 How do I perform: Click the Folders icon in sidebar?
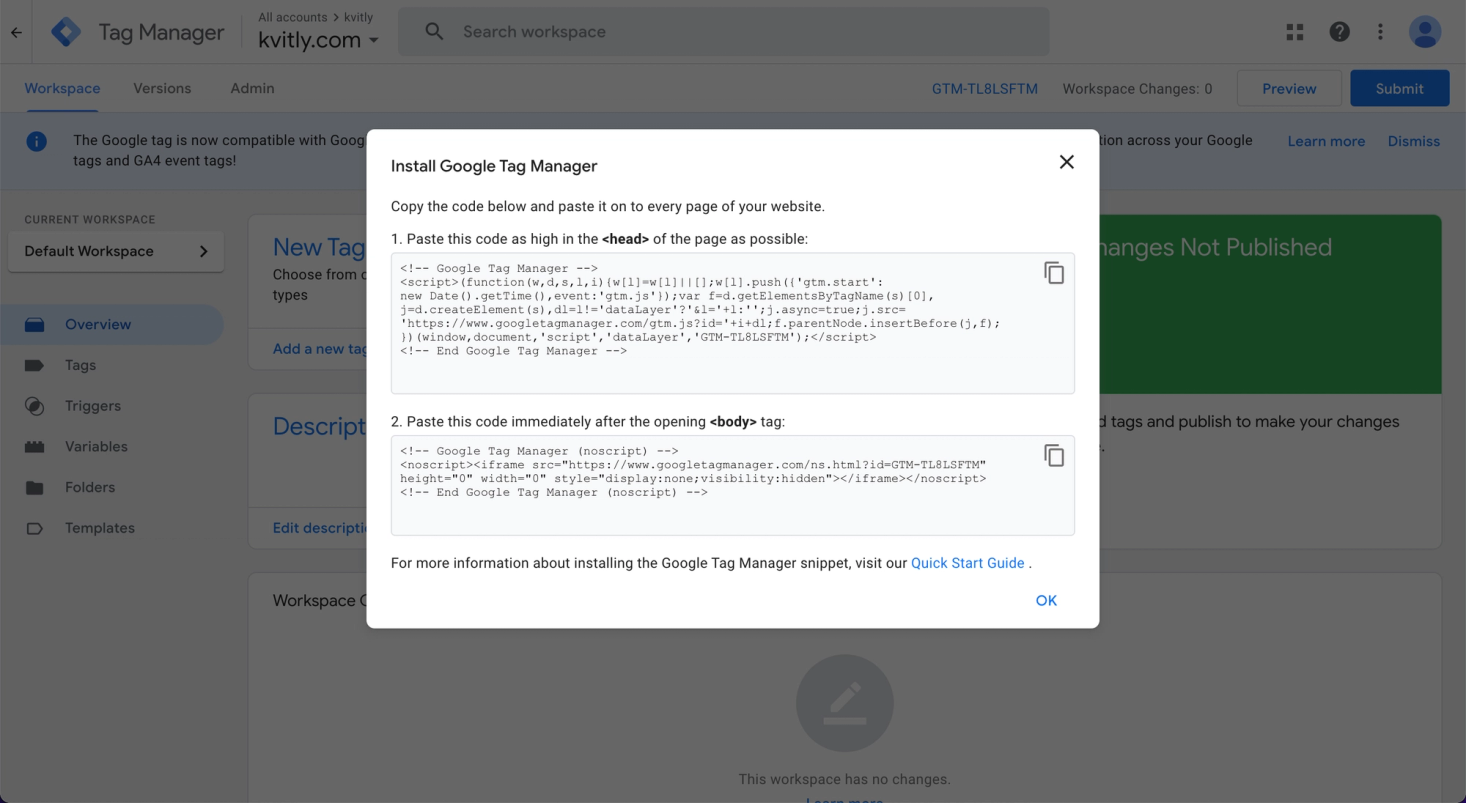coord(34,488)
